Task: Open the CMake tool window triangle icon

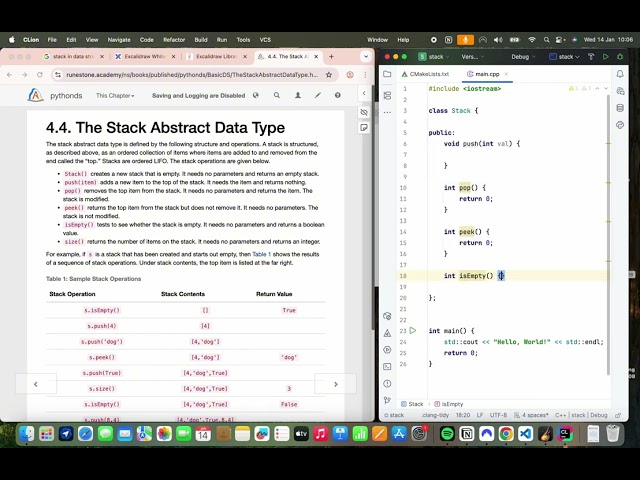Action: tap(387, 333)
